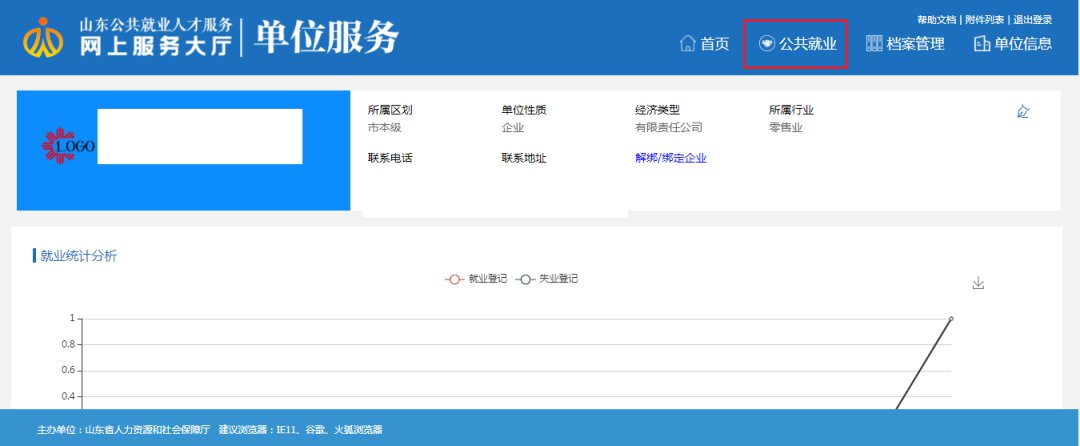Go to 首页 home page
This screenshot has width=1080, height=446.
pos(704,43)
